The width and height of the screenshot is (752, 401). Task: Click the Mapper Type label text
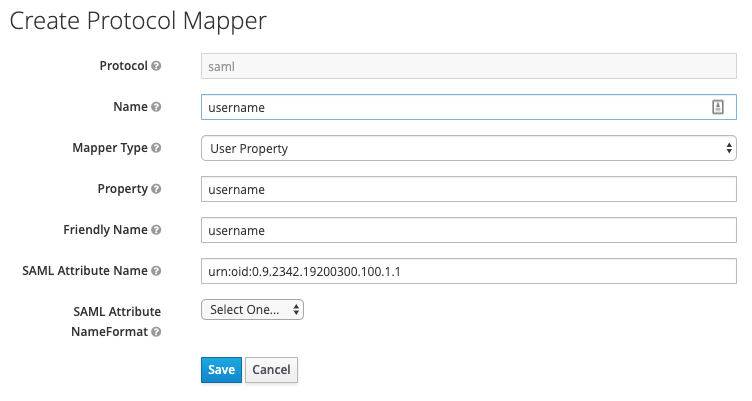coord(110,148)
